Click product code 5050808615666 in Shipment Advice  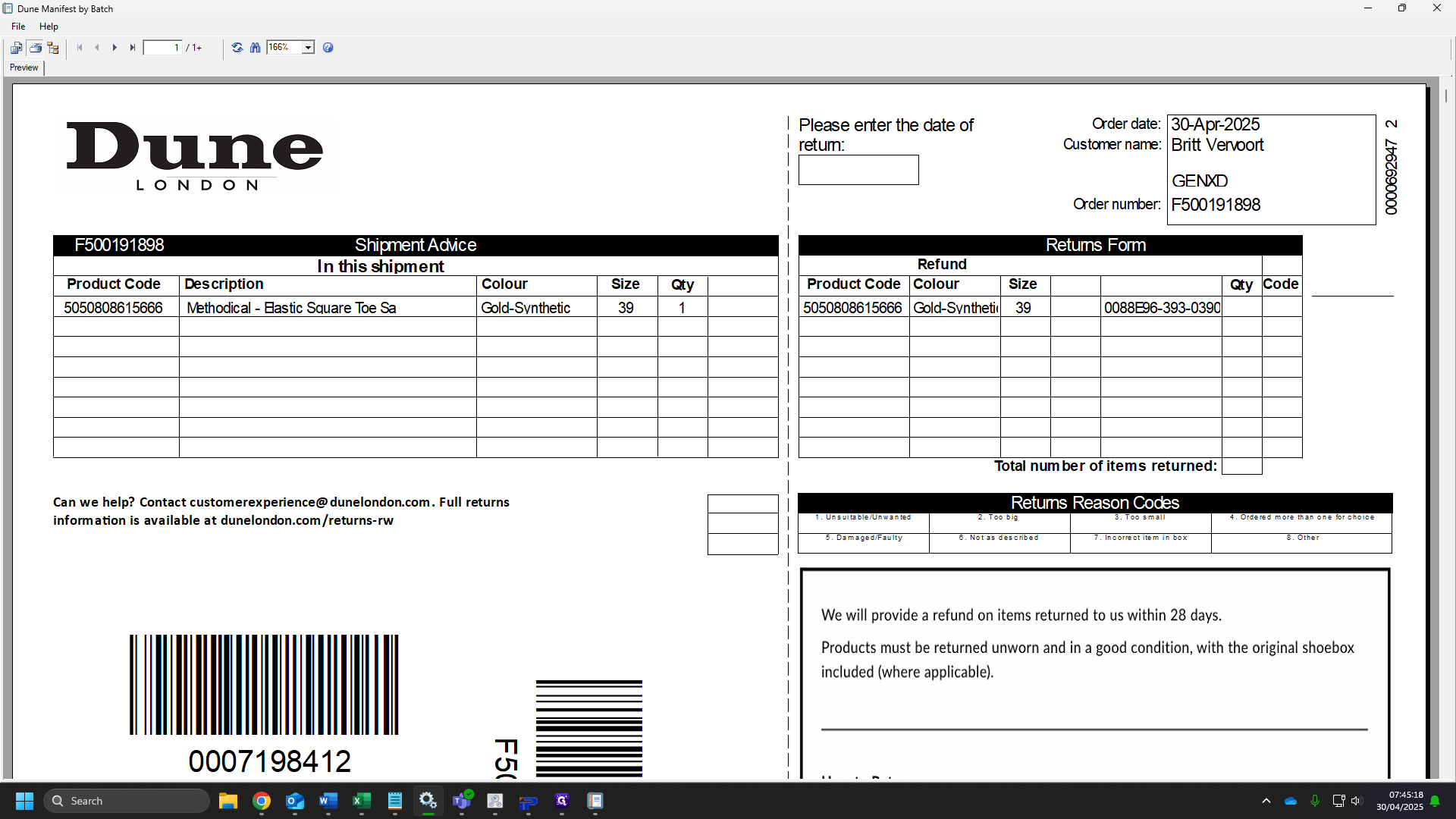click(113, 308)
